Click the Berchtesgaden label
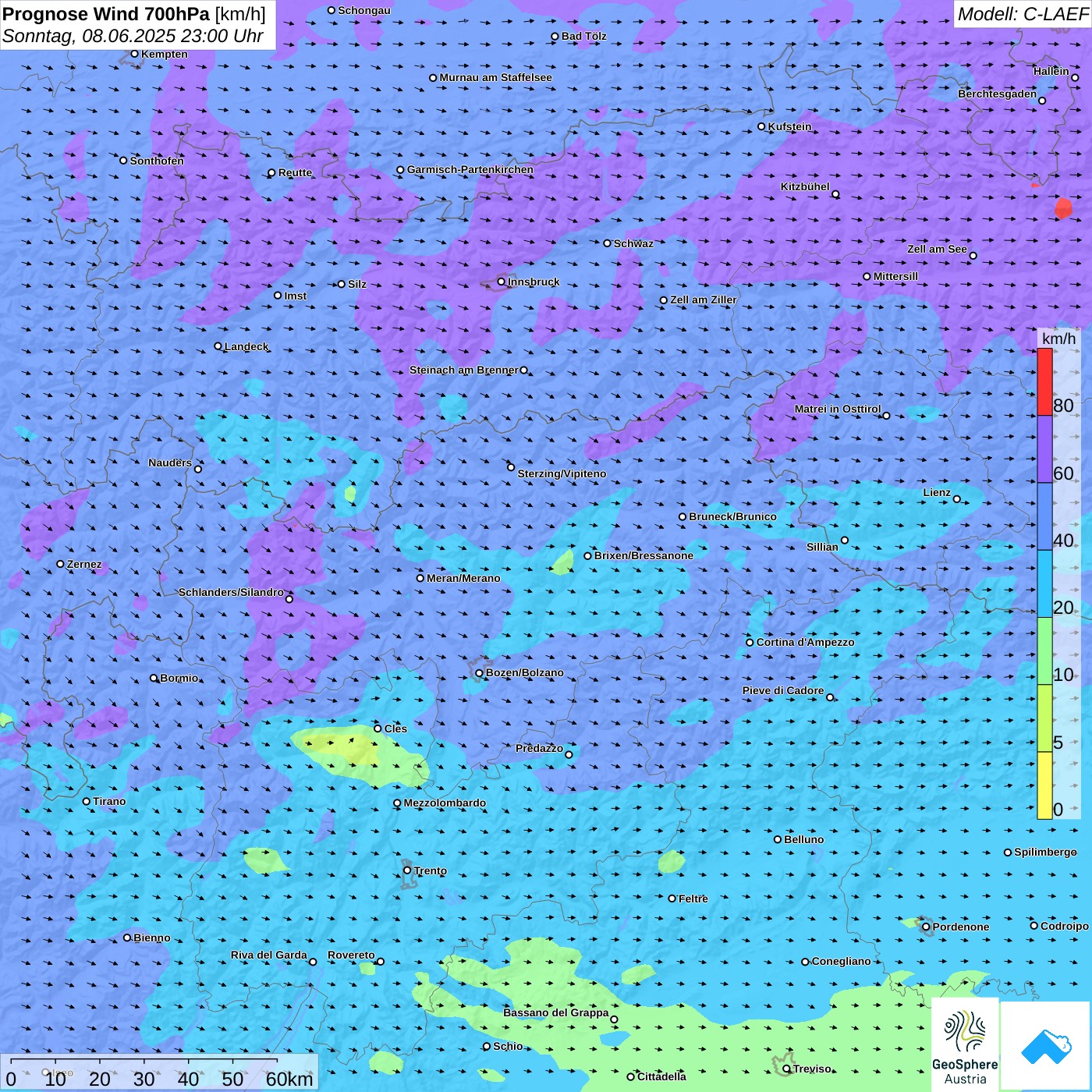 [998, 94]
